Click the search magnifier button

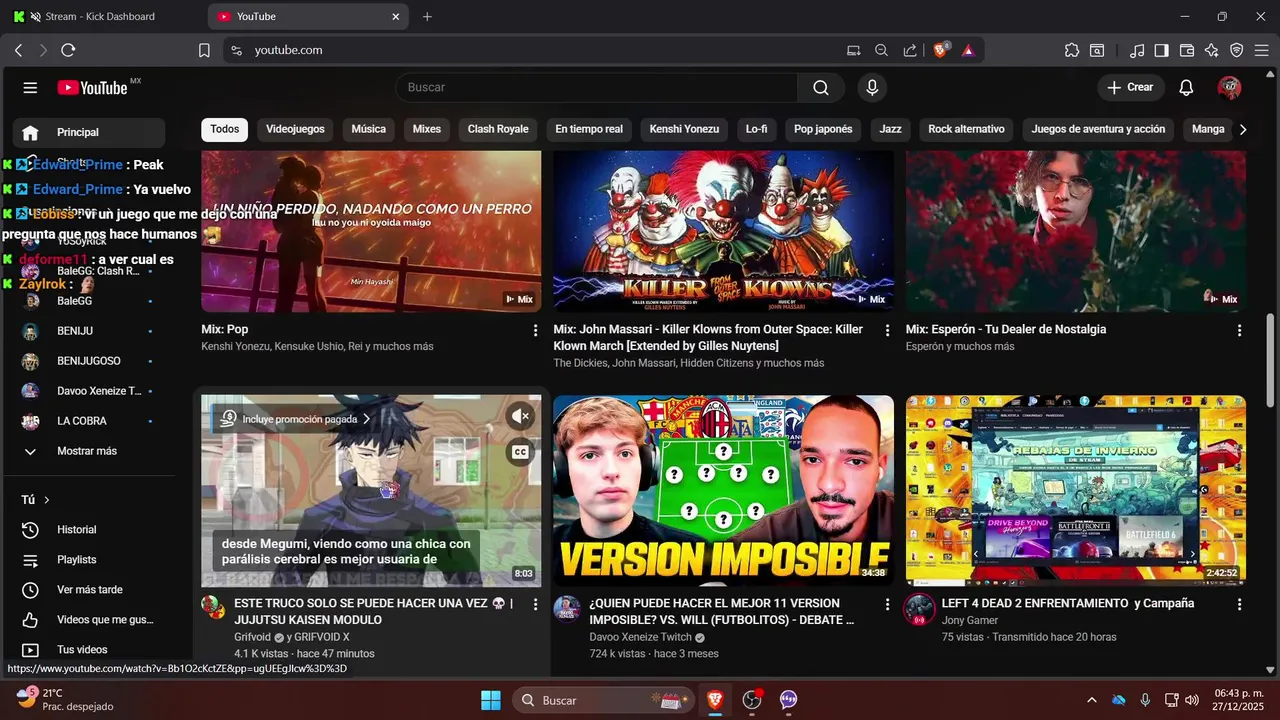pyautogui.click(x=821, y=88)
